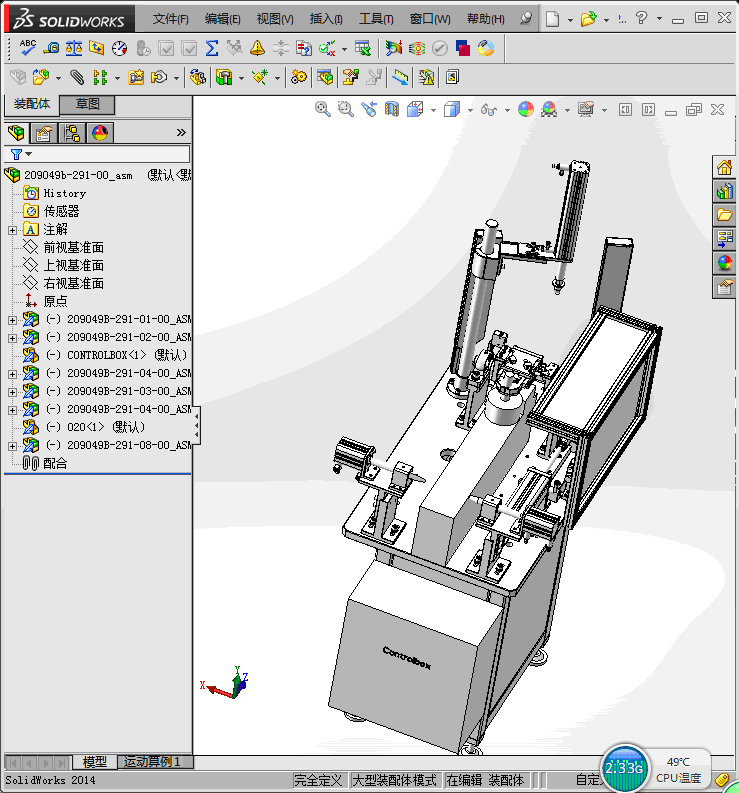The image size is (739, 793).
Task: Open the Sensor gauge tool
Action: click(119, 48)
